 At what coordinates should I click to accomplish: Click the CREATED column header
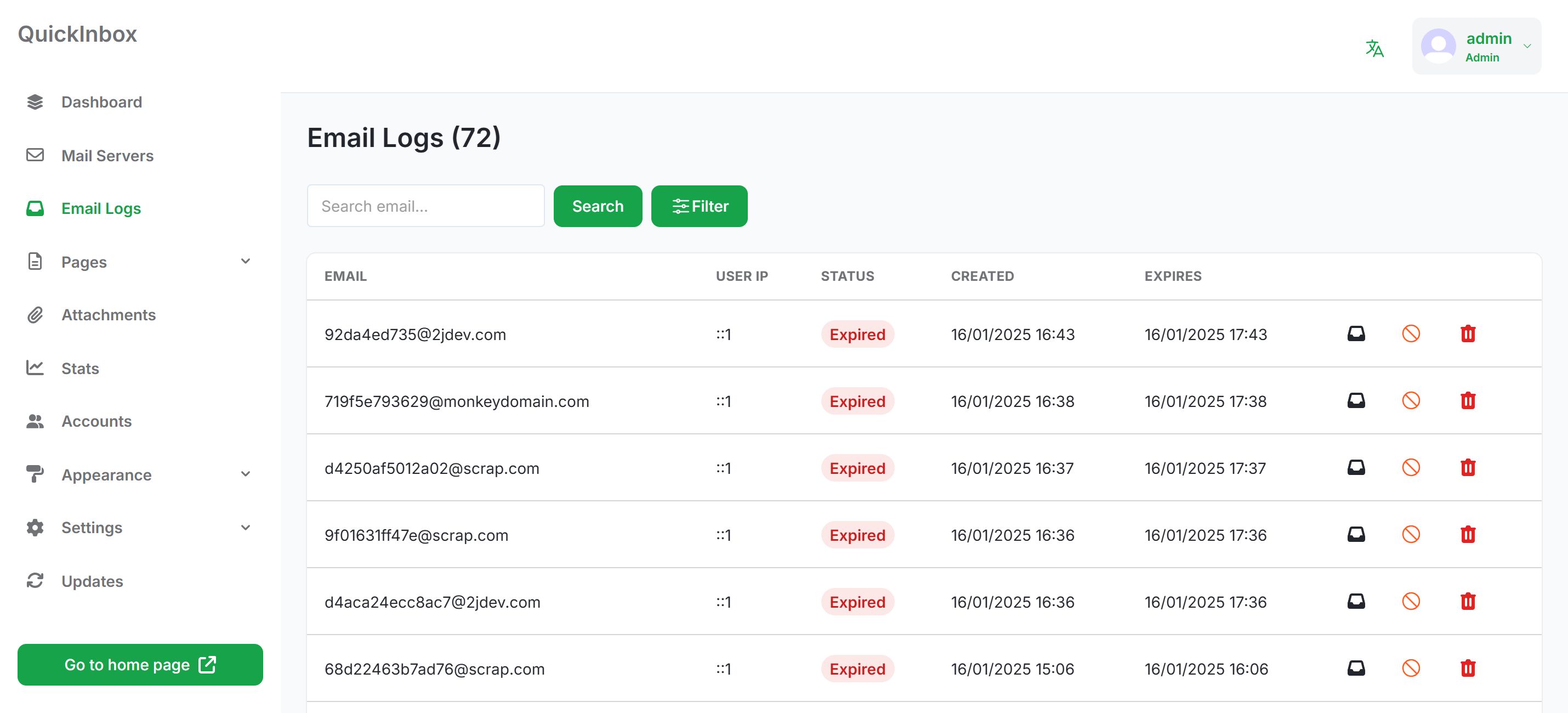click(982, 276)
